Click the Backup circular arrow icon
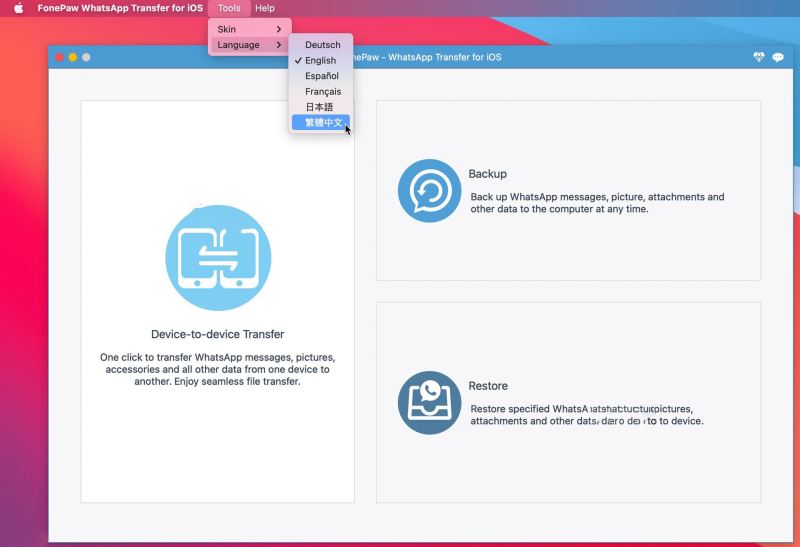The image size is (800, 547). (x=429, y=191)
